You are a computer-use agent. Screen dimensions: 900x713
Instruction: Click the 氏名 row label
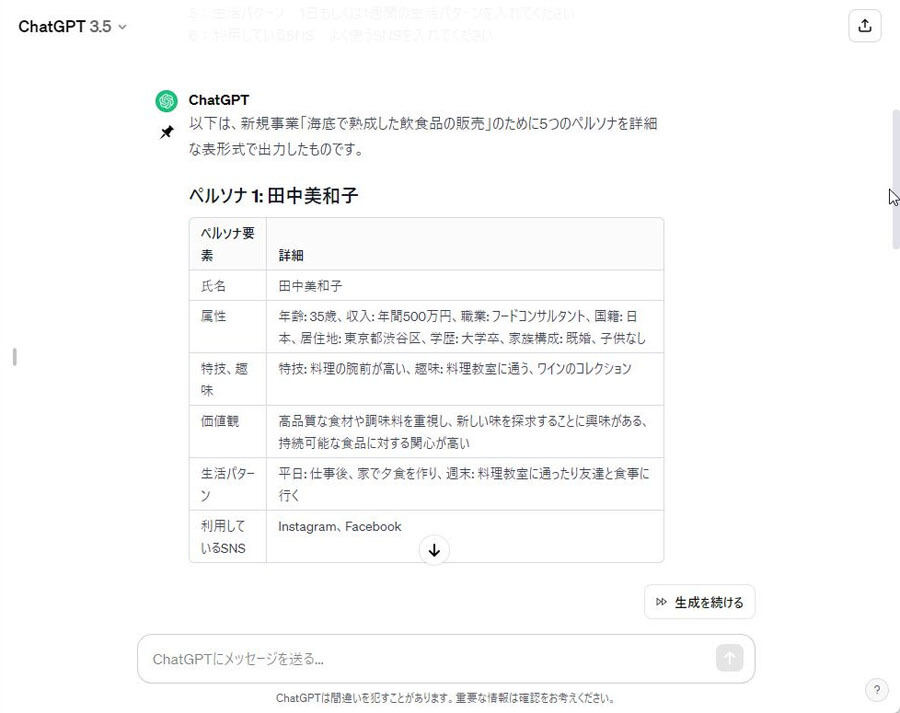click(x=228, y=285)
